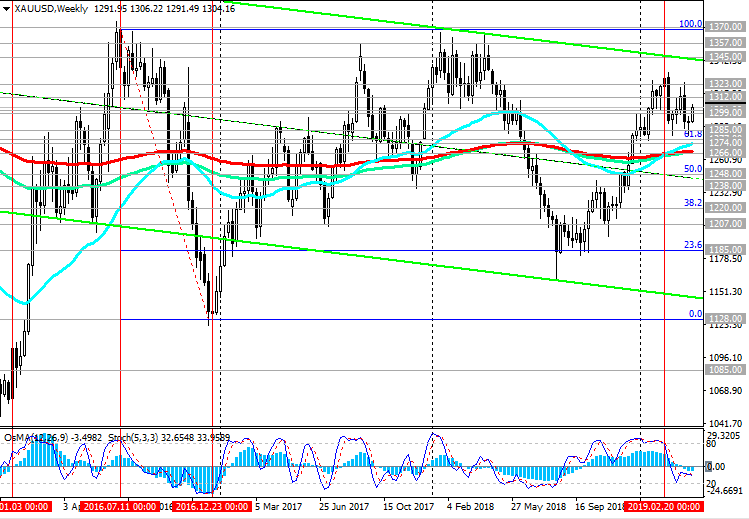Image resolution: width=749 pixels, height=519 pixels.
Task: Click the Fibonacci 23.6 level label
Action: (693, 245)
